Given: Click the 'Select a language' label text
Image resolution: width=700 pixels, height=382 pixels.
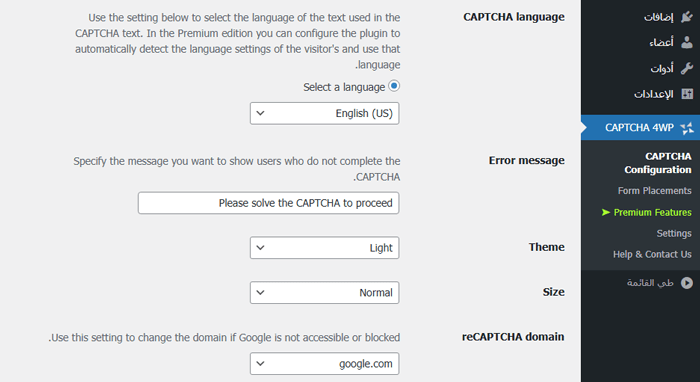Looking at the screenshot, I should tap(344, 87).
